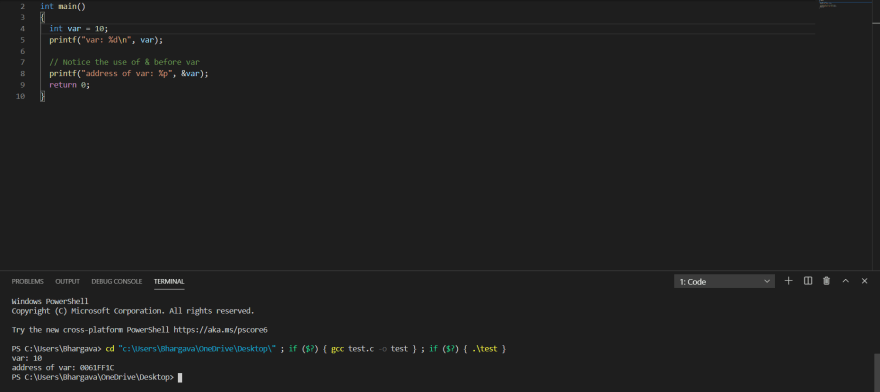The image size is (880, 392).
Task: Open the DEBUG CONSOLE tab
Action: 117,281
